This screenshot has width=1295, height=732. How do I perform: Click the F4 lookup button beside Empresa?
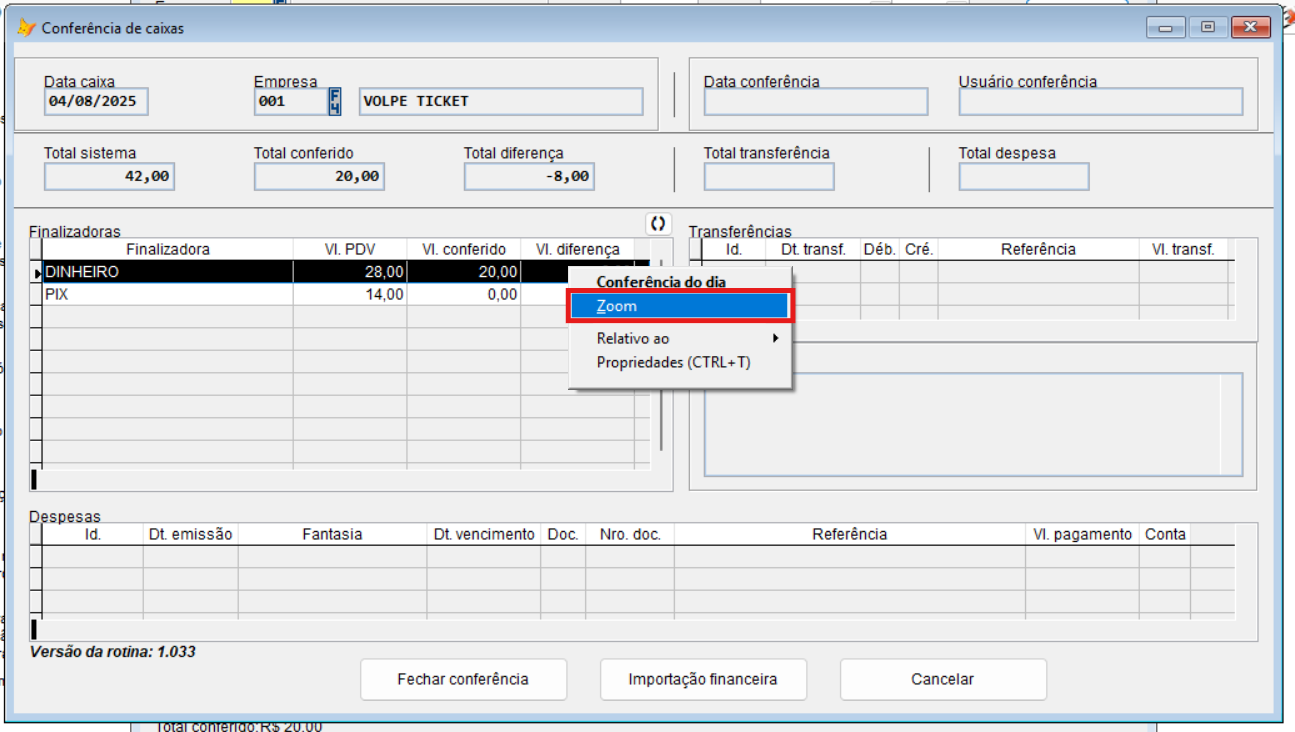tap(335, 101)
